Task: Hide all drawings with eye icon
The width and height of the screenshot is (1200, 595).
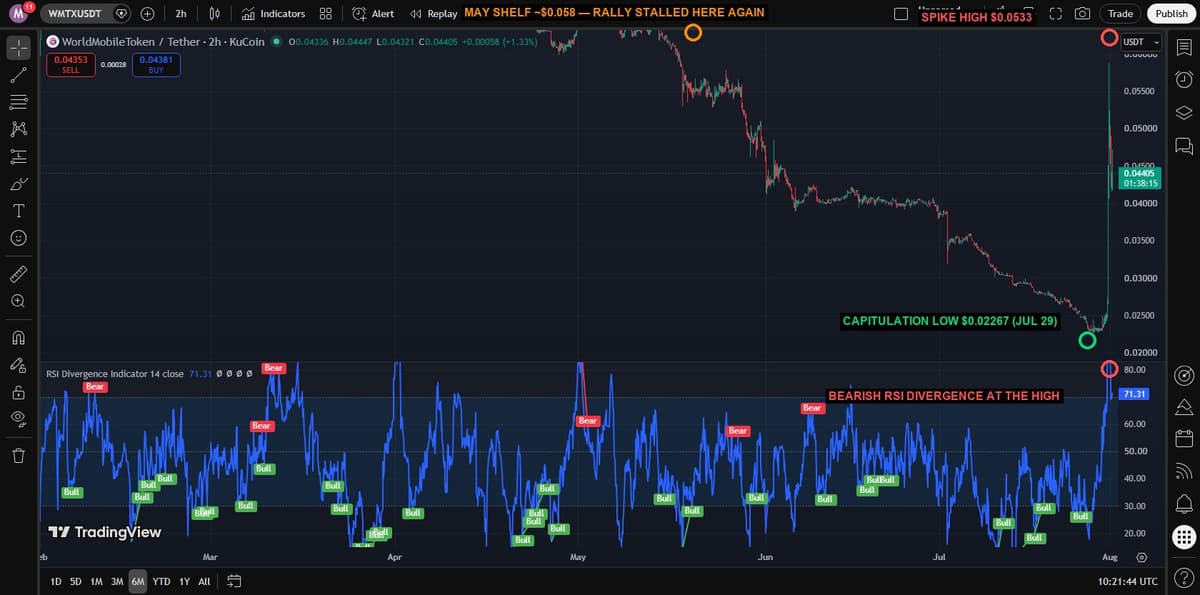Action: 18,420
